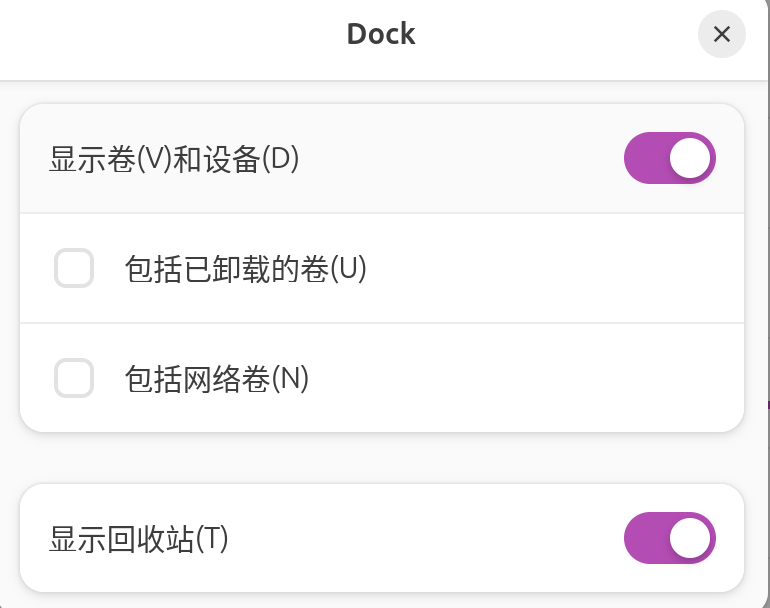Click the empty box beside 包括已卸载的卷(U)
This screenshot has height=608, width=770.
(74, 268)
